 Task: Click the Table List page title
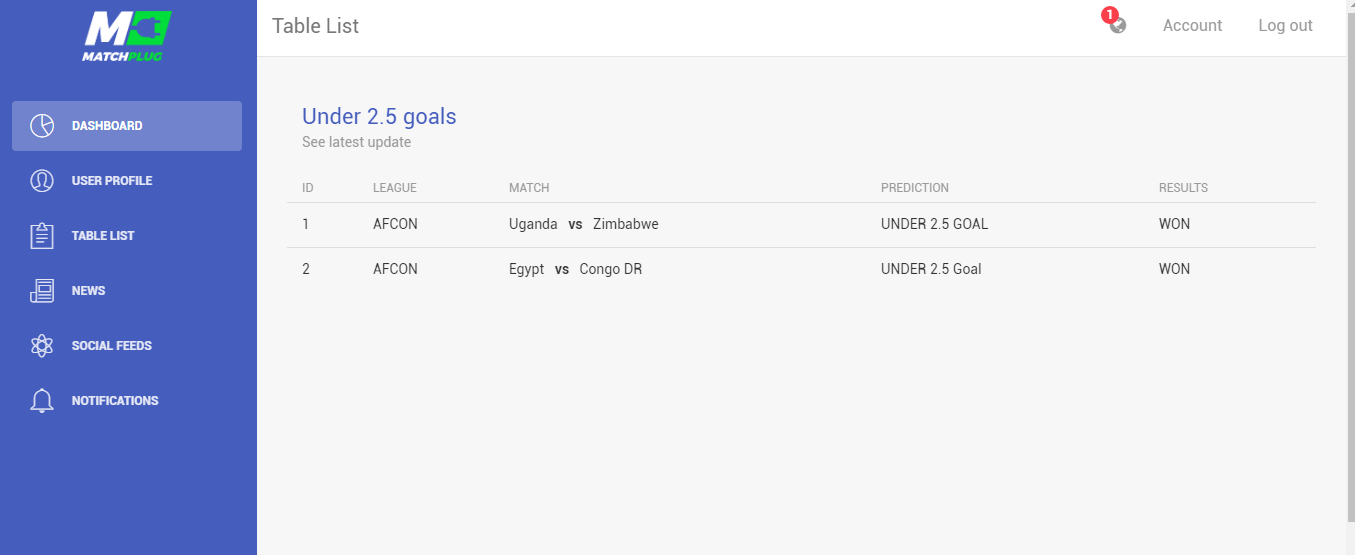click(x=315, y=26)
